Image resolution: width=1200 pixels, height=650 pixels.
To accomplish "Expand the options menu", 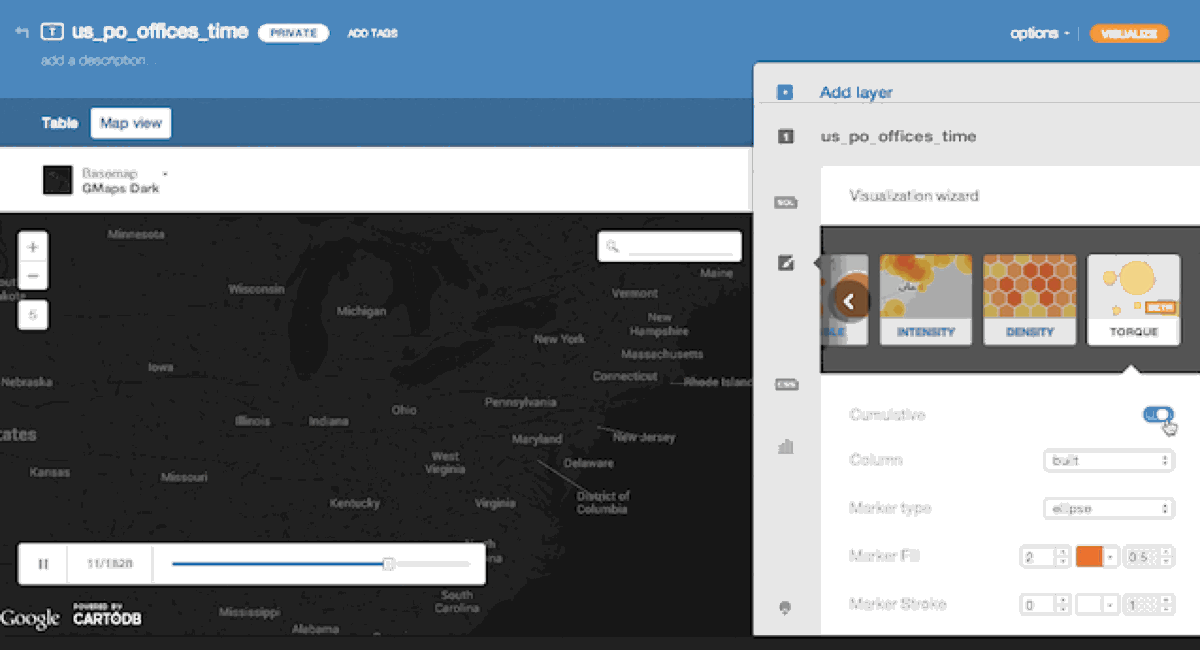I will (x=1039, y=33).
